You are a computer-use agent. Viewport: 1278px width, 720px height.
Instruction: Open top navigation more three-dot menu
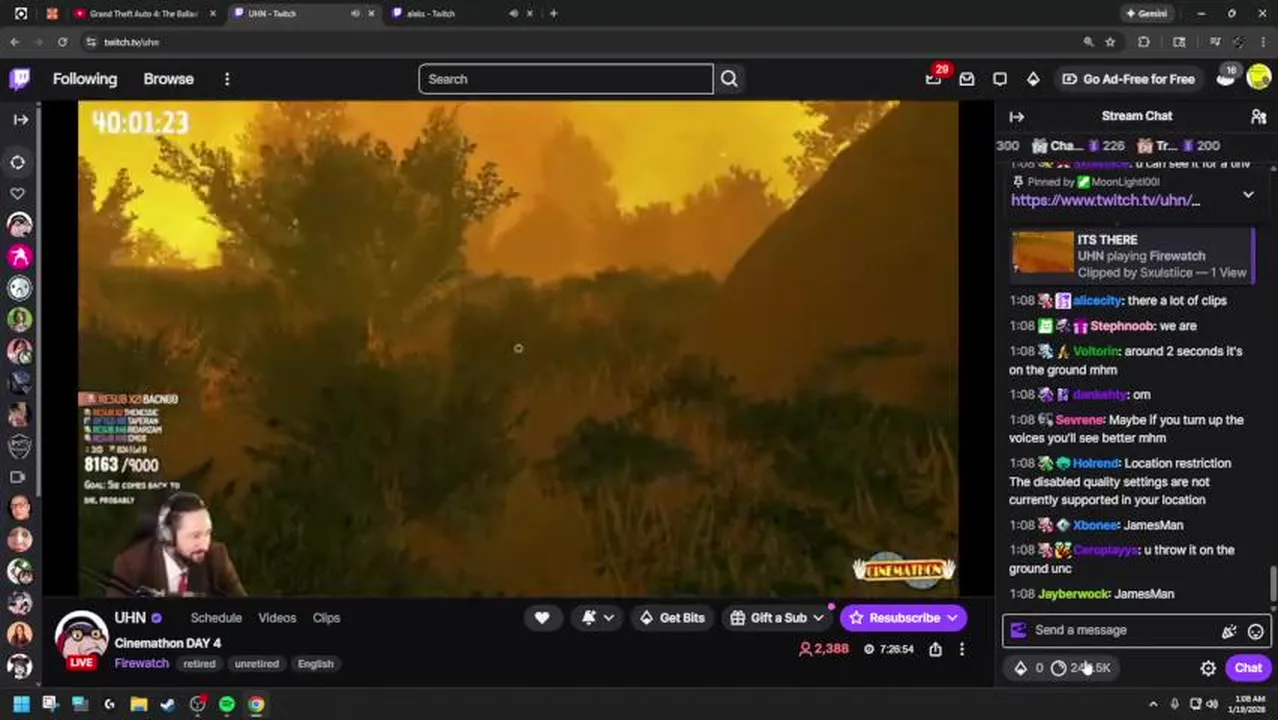point(227,79)
